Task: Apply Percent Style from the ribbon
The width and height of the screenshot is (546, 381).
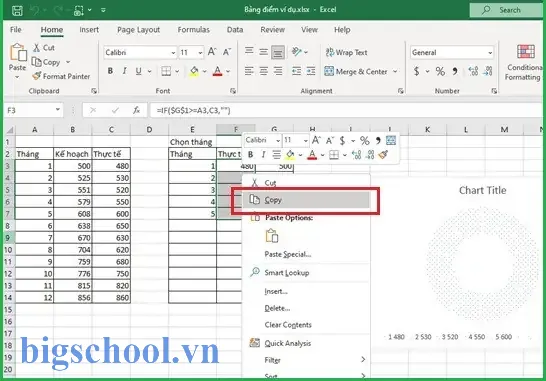Action: tap(440, 71)
